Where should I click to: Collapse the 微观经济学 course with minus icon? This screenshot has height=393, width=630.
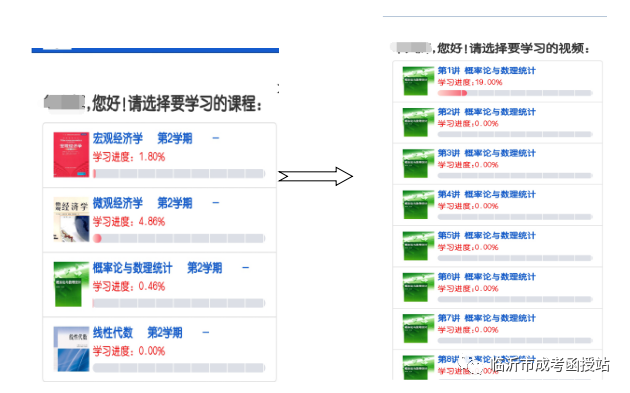[x=216, y=203]
